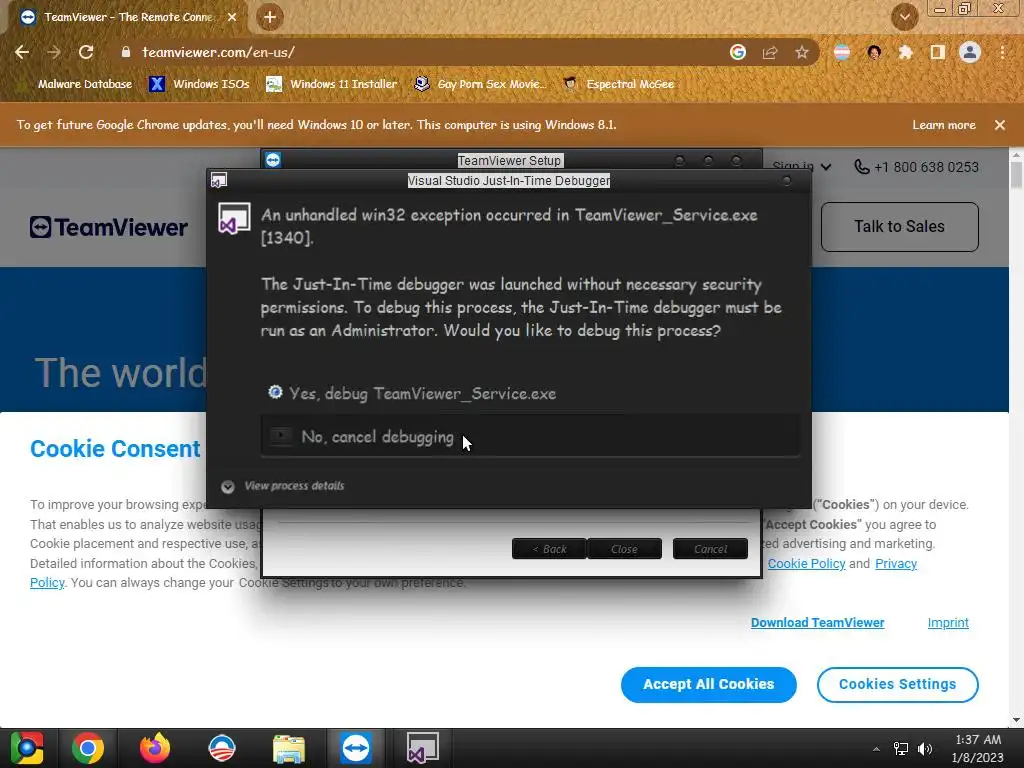The image size is (1024, 768).
Task: Open the new tab plus button
Action: click(270, 17)
